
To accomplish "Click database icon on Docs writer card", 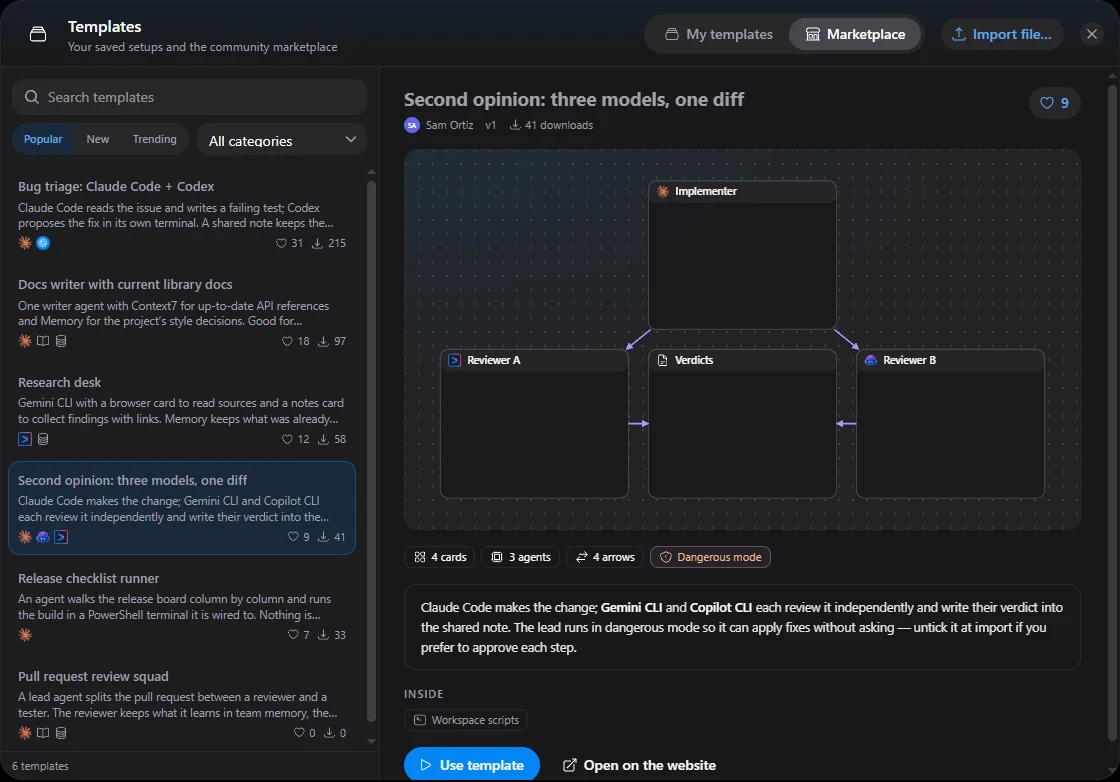I will [x=61, y=341].
